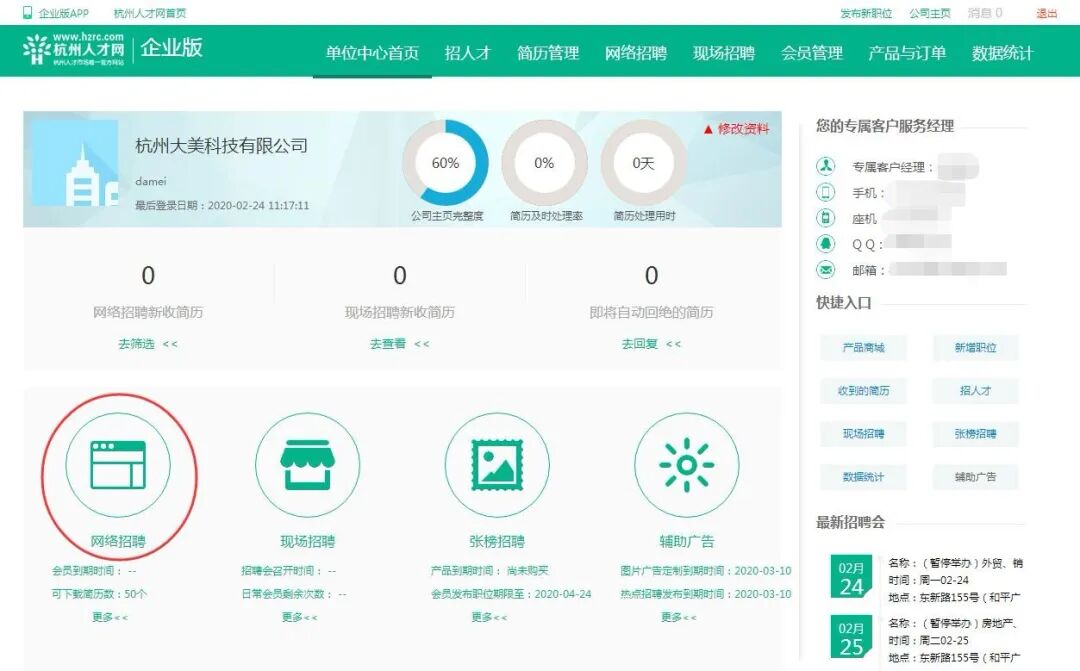
Task: Click the mobile phone icon beside 手机
Action: [x=825, y=192]
